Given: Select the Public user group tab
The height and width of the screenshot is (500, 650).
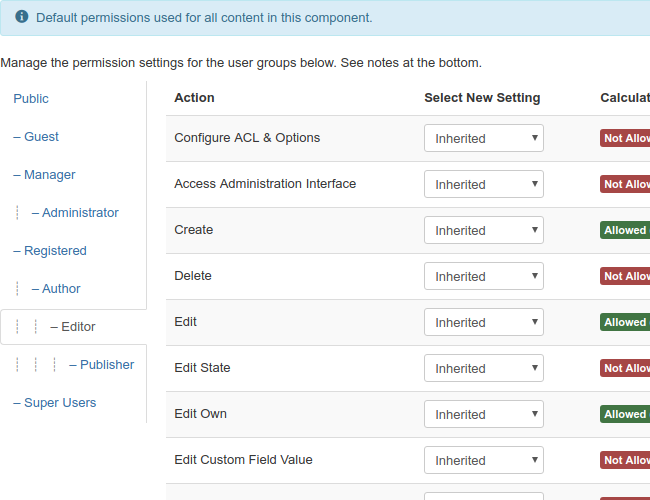Looking at the screenshot, I should (x=31, y=99).
